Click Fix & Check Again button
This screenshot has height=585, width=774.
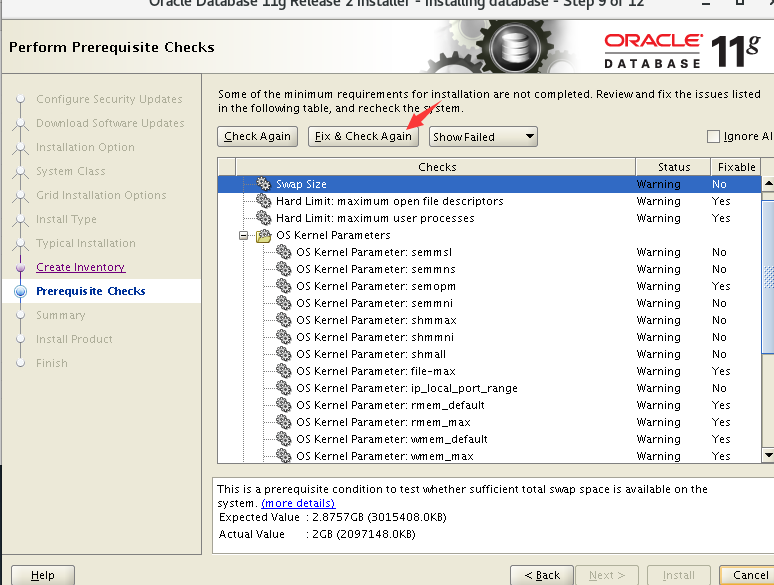363,136
